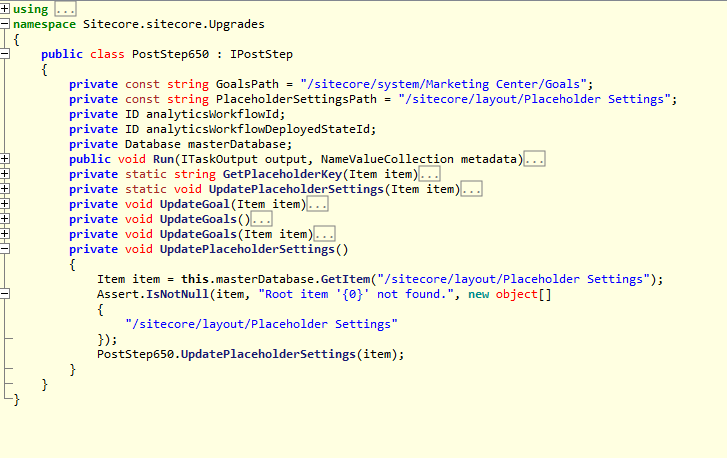Click the analyticsWorkflowId field
727x458 pixels.
tap(212, 114)
